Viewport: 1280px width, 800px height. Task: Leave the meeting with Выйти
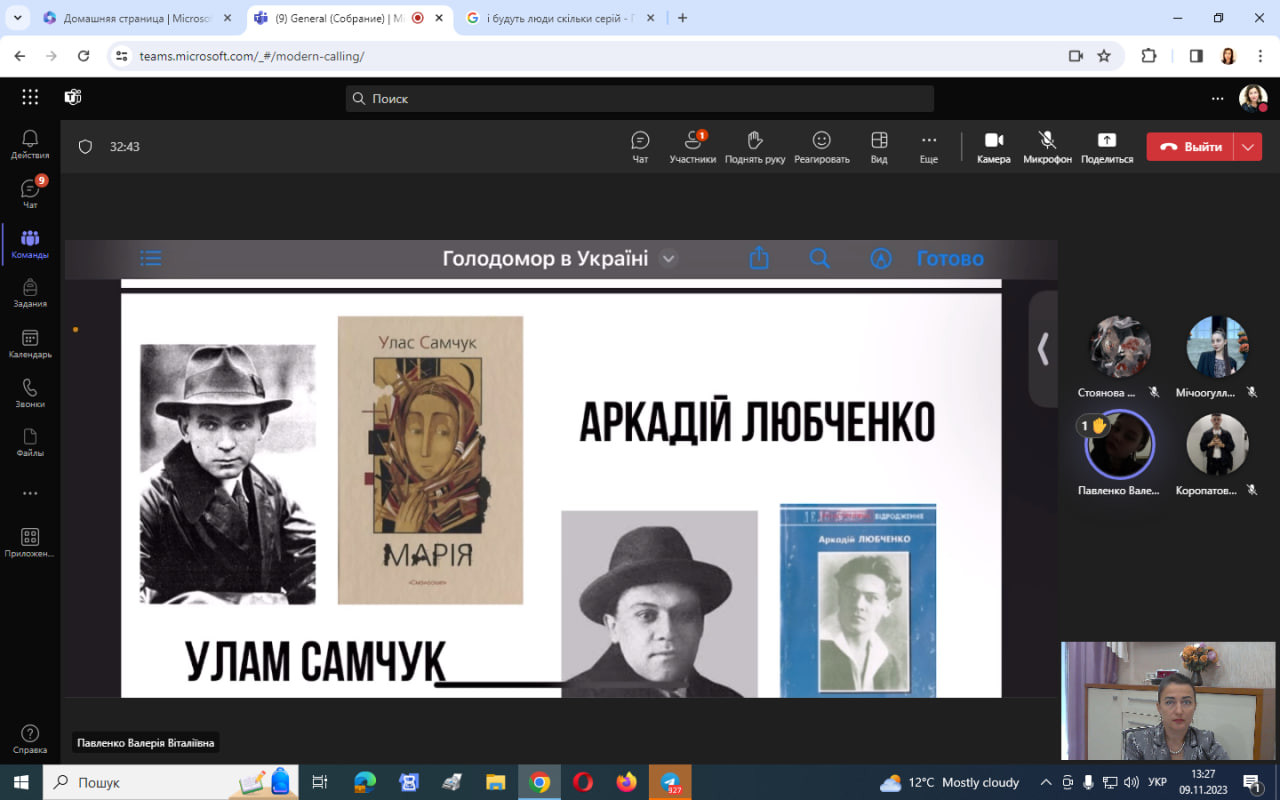1190,147
